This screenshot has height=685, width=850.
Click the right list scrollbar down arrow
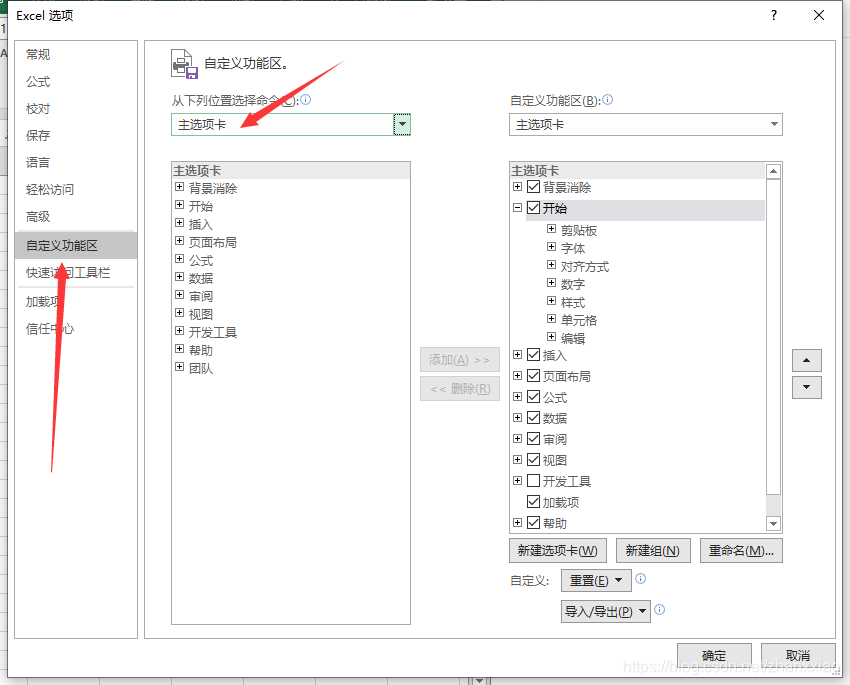pyautogui.click(x=774, y=524)
